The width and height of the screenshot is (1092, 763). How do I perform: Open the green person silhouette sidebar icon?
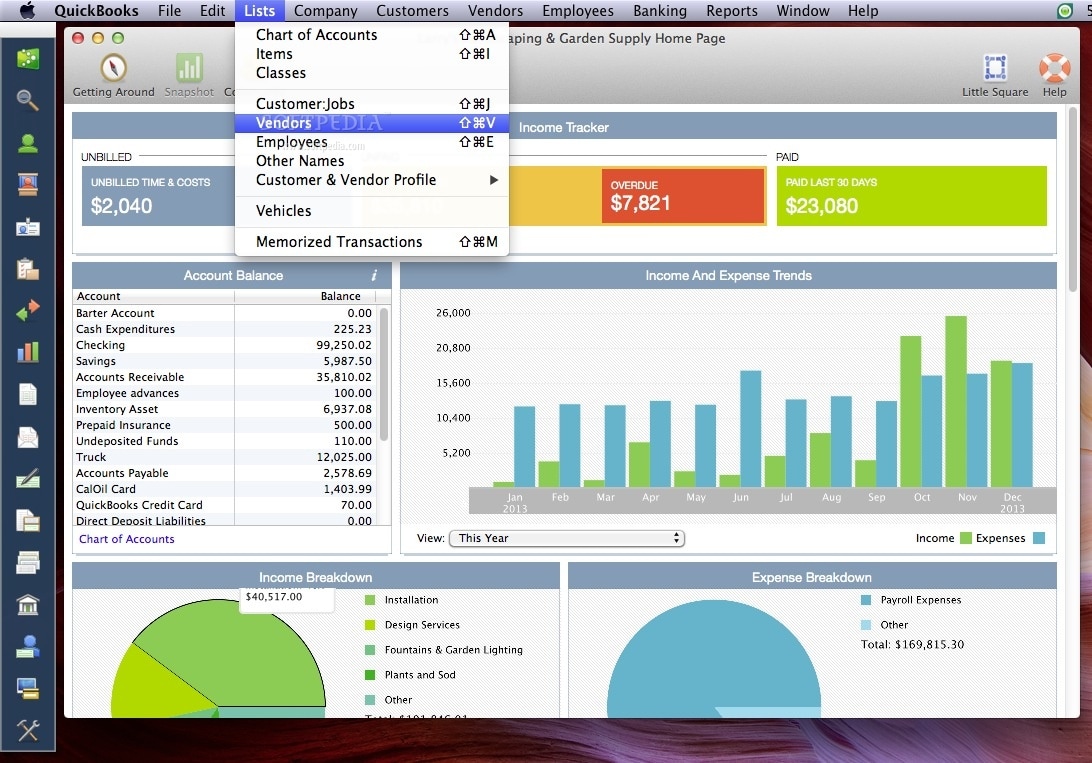28,143
